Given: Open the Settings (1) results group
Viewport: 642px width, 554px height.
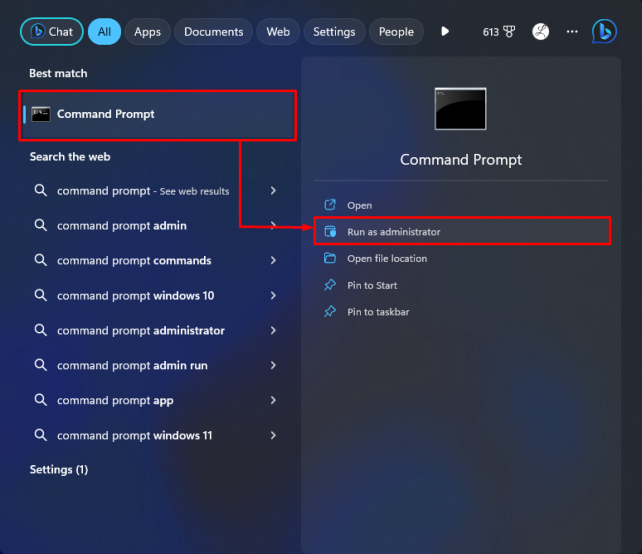Looking at the screenshot, I should tap(59, 470).
